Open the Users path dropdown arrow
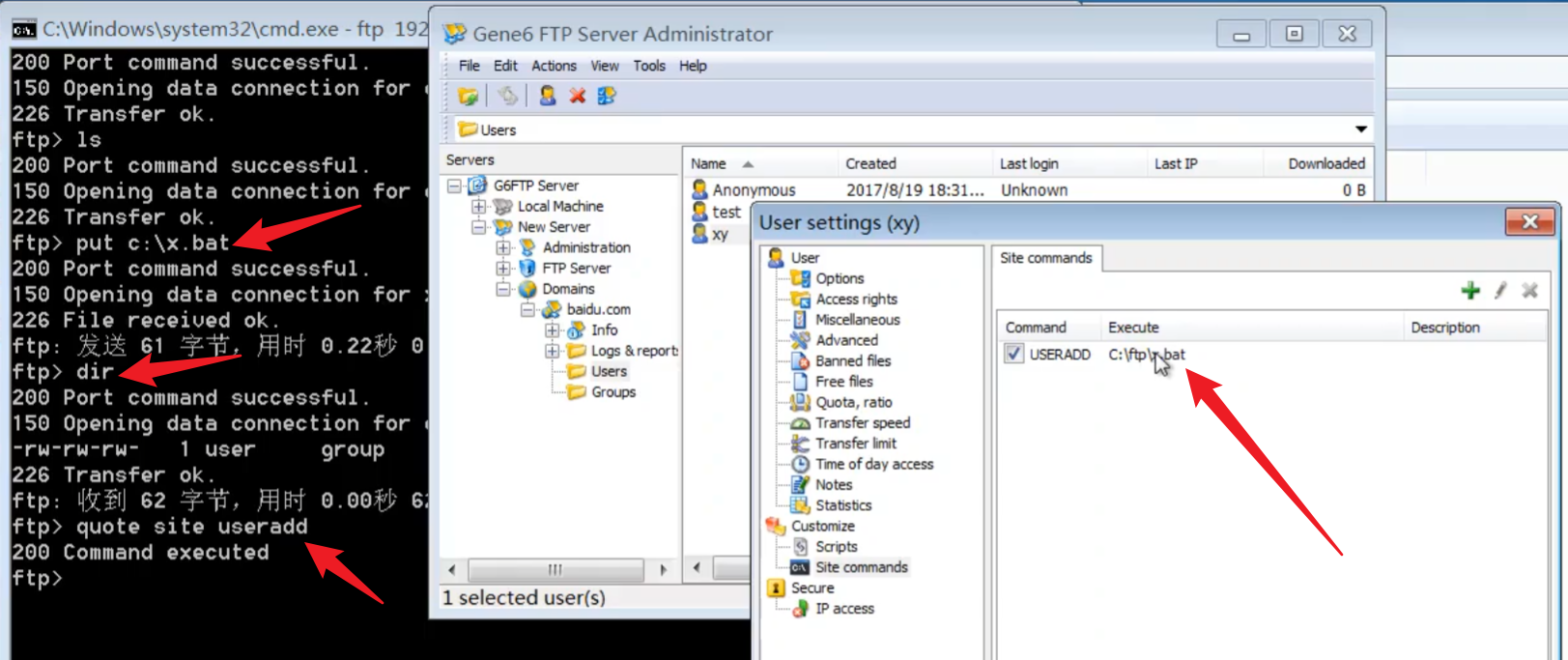Screen dimensions: 1568x660 click(x=1360, y=129)
